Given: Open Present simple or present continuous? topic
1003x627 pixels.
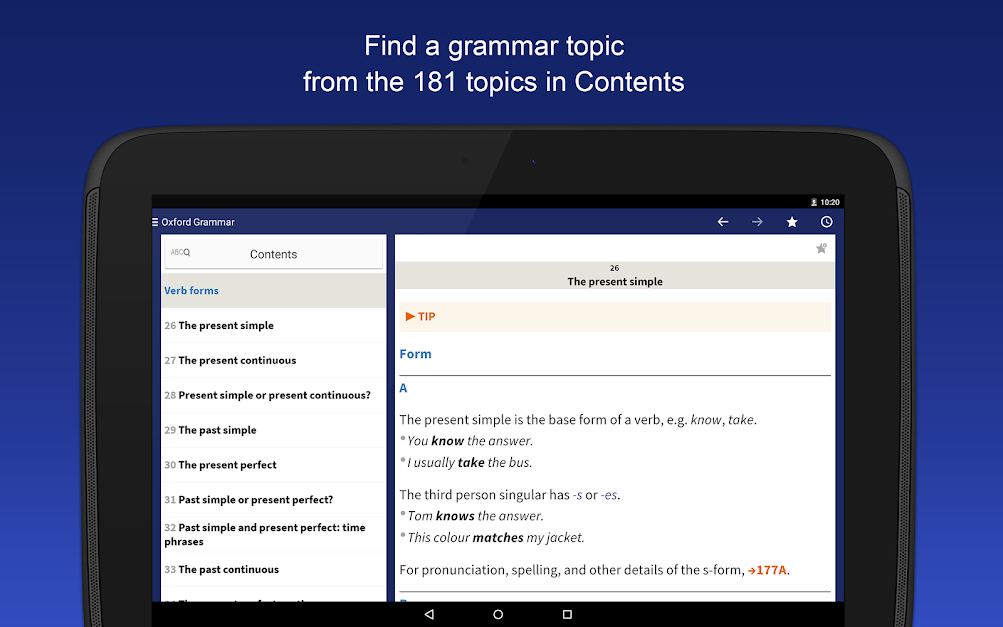Looking at the screenshot, I should pyautogui.click(x=273, y=395).
